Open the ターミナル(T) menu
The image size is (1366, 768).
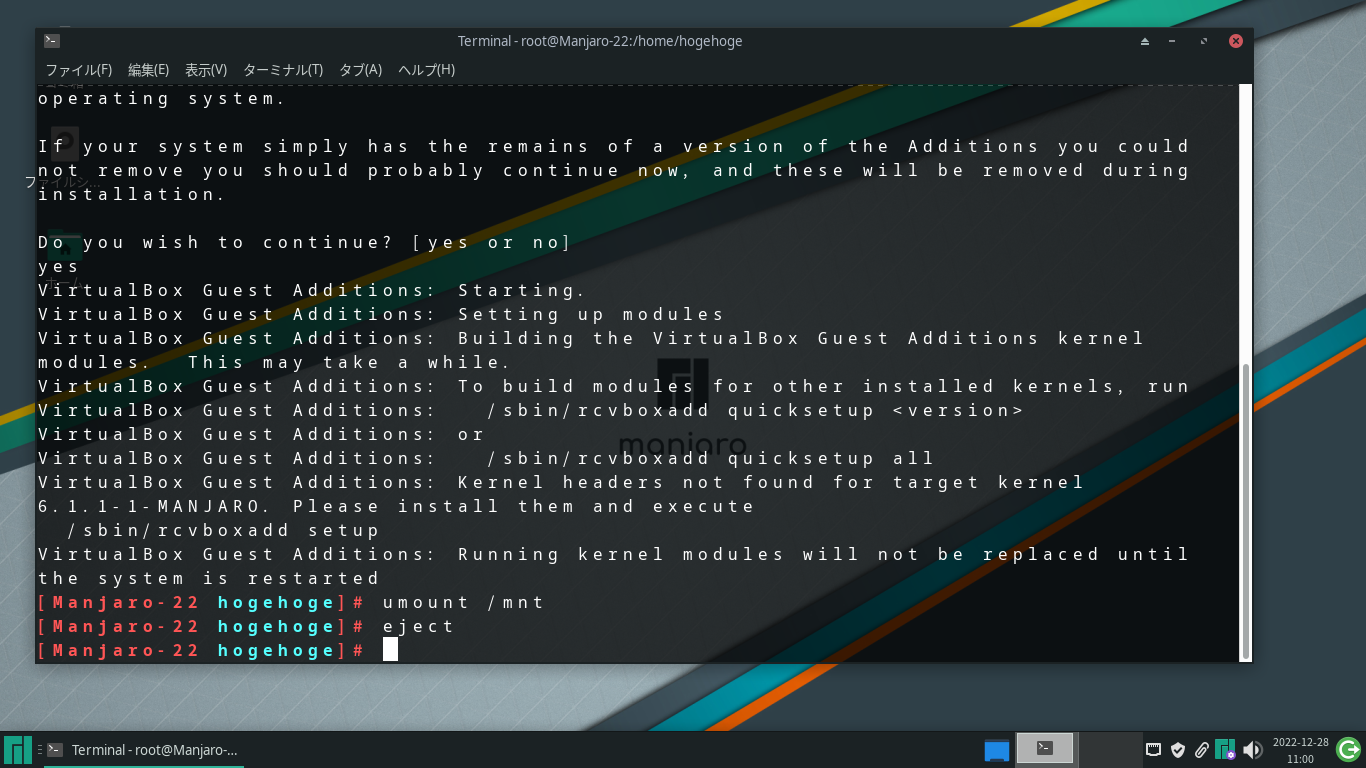[283, 70]
